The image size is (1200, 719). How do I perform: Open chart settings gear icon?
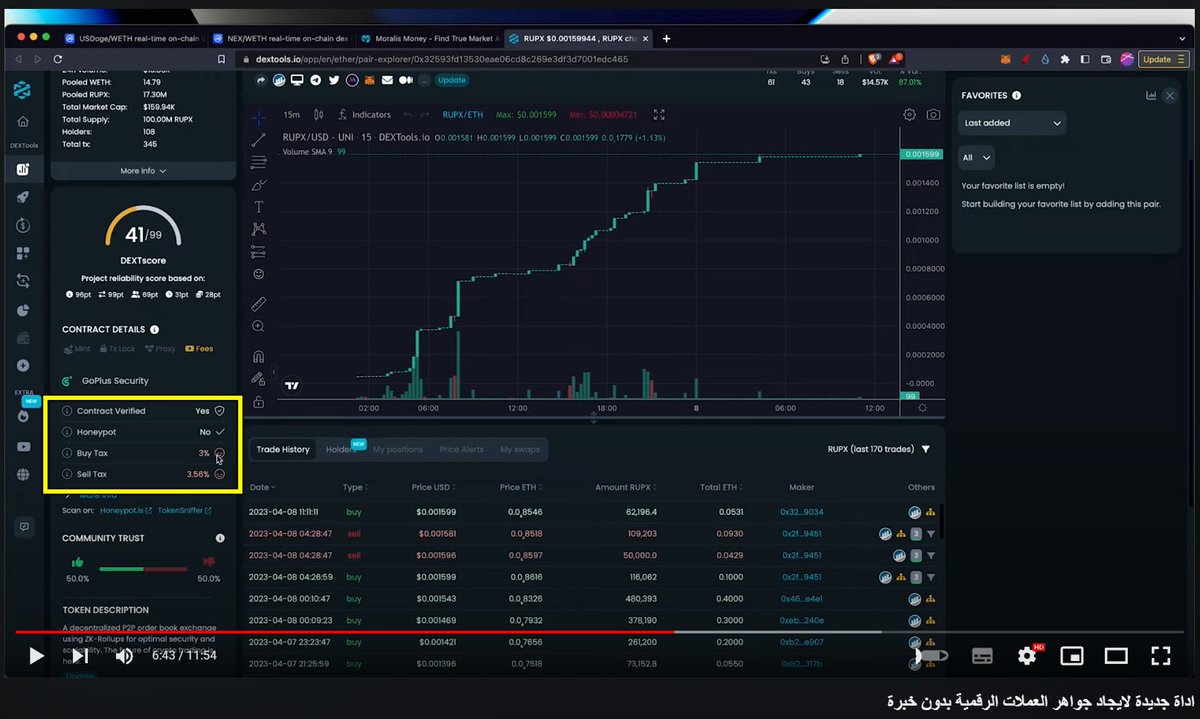click(x=909, y=115)
